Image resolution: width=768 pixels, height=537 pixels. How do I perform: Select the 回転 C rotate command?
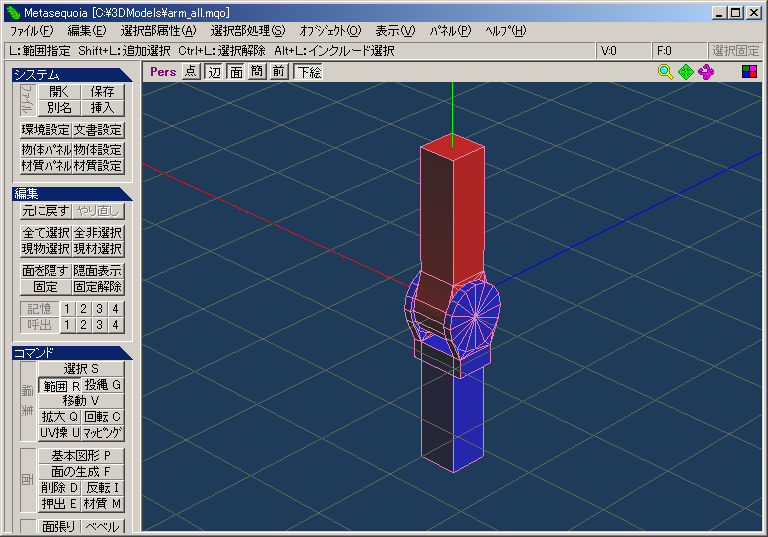(102, 417)
